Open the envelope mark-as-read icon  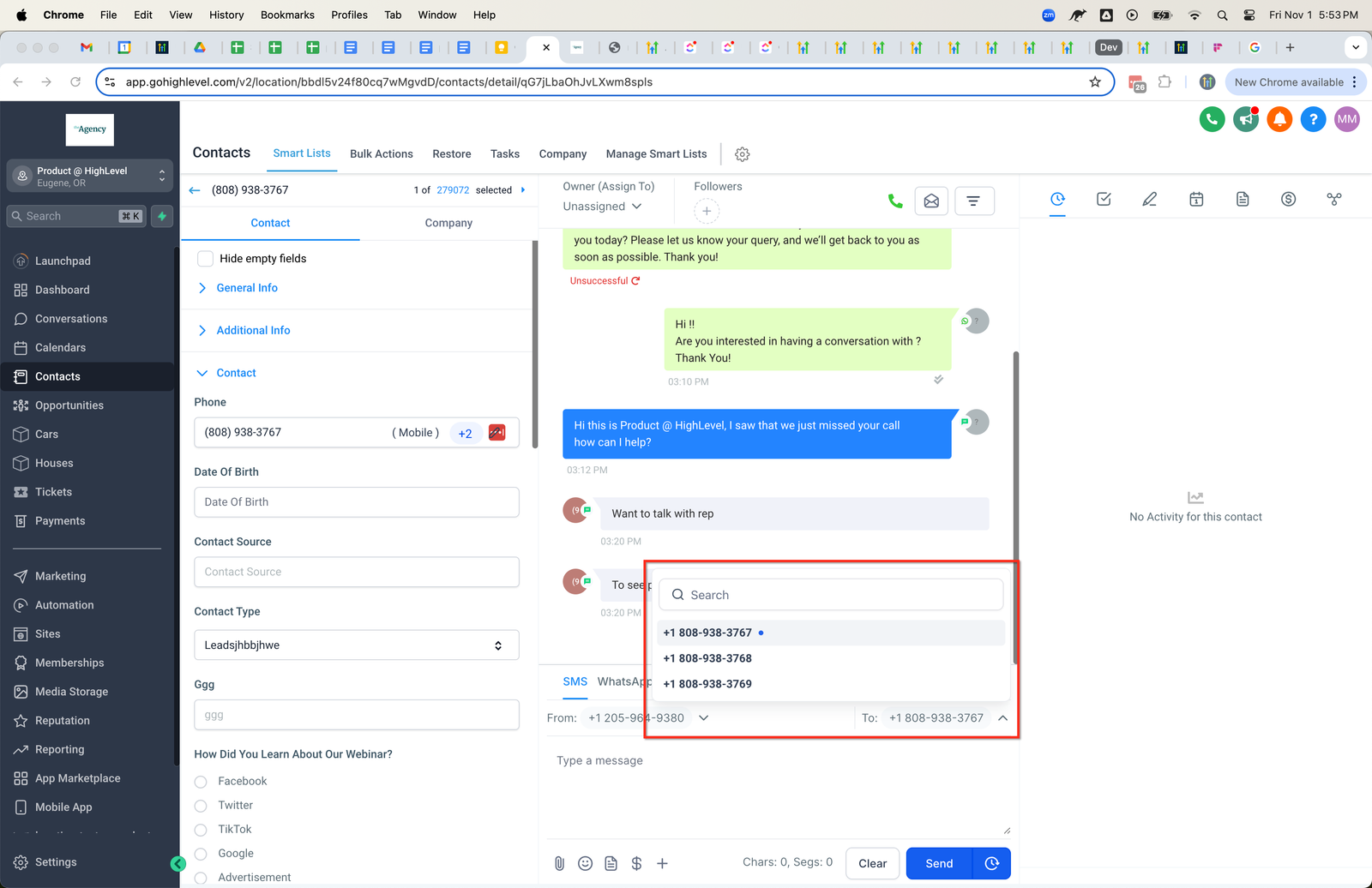[931, 201]
